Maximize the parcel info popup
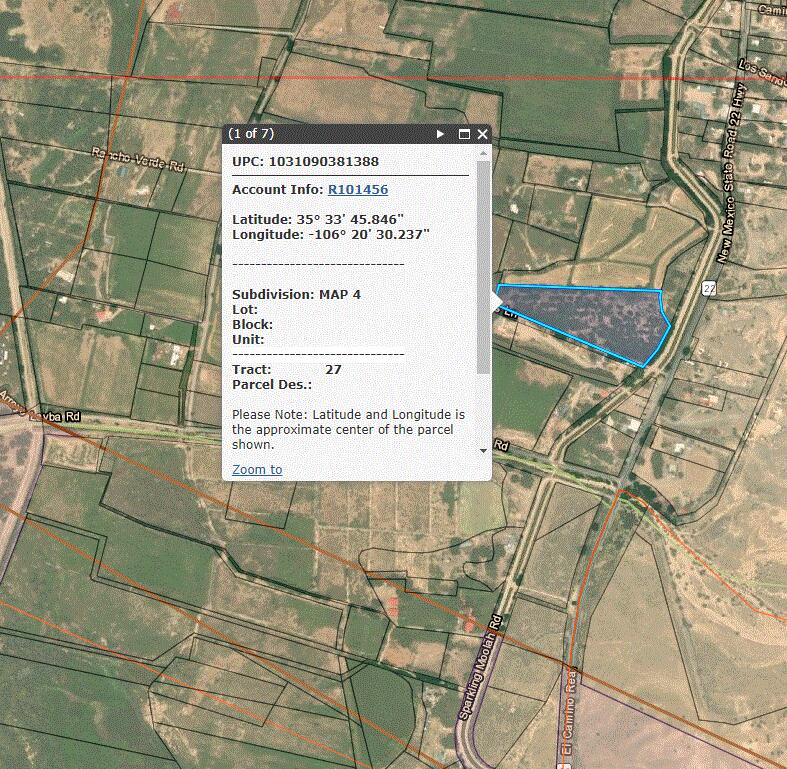Screen dimensions: 787x769 tap(464, 134)
